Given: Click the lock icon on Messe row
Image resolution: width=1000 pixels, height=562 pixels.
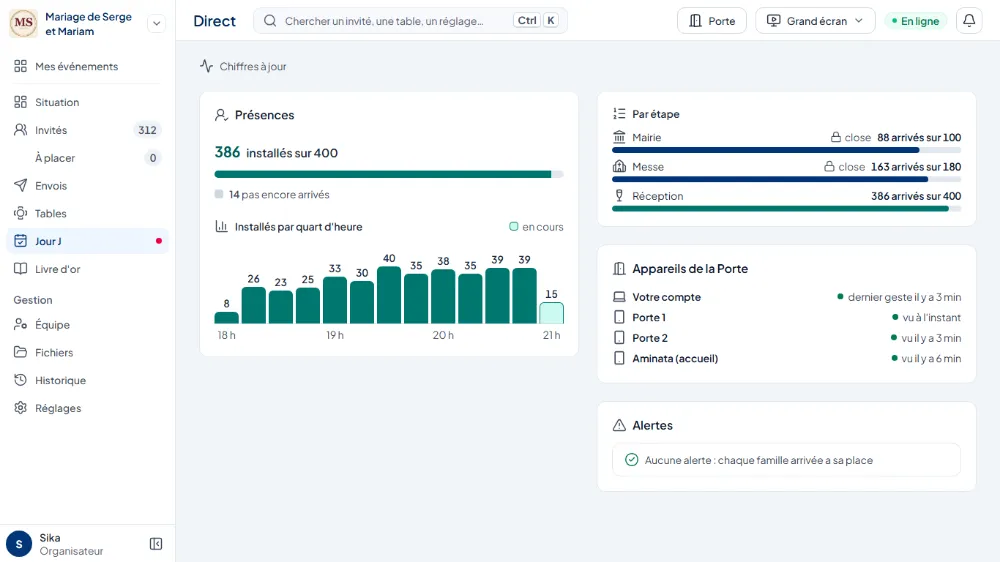Looking at the screenshot, I should (829, 166).
